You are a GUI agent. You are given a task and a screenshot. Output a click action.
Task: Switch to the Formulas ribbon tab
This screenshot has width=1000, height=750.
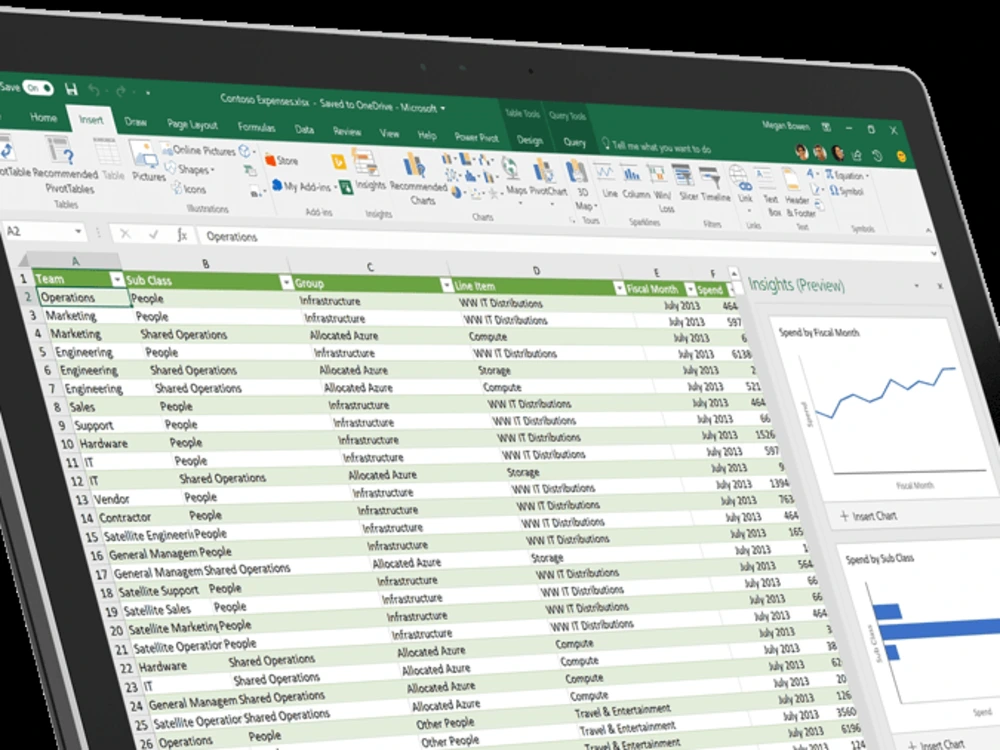click(256, 128)
